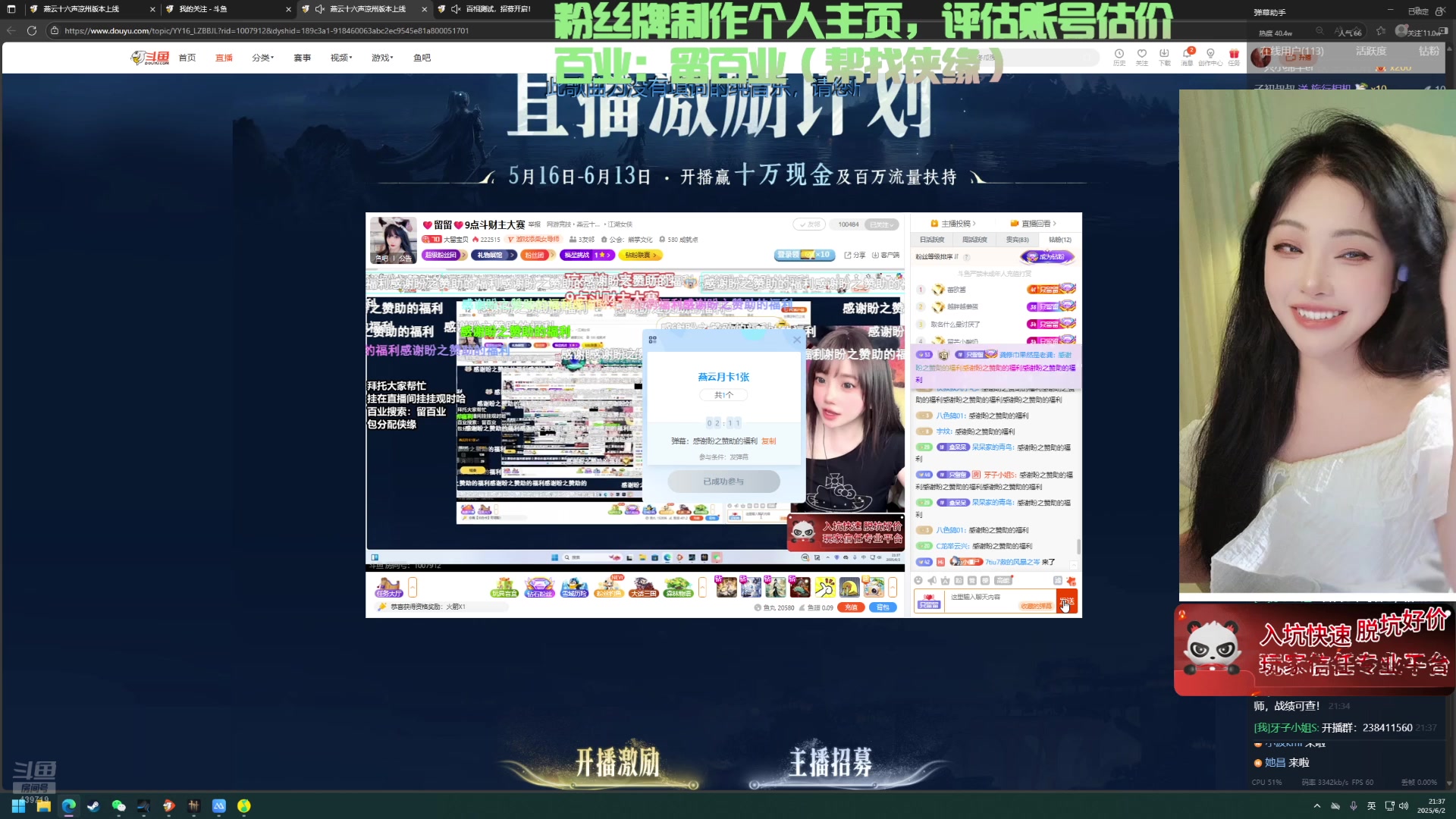Open the red gift Tasks icon

[1234, 54]
